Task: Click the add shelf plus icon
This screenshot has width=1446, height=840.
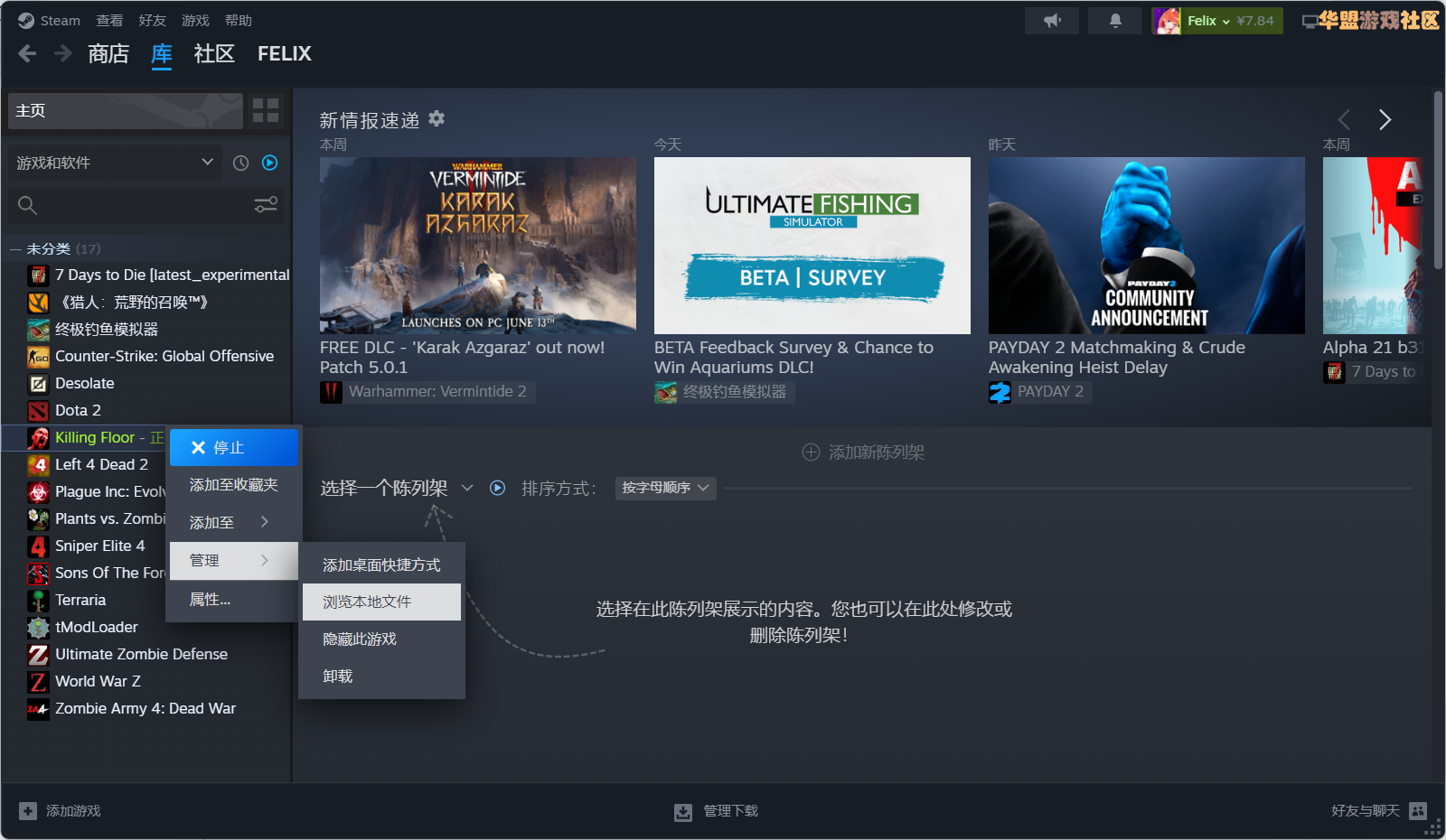Action: pos(811,452)
